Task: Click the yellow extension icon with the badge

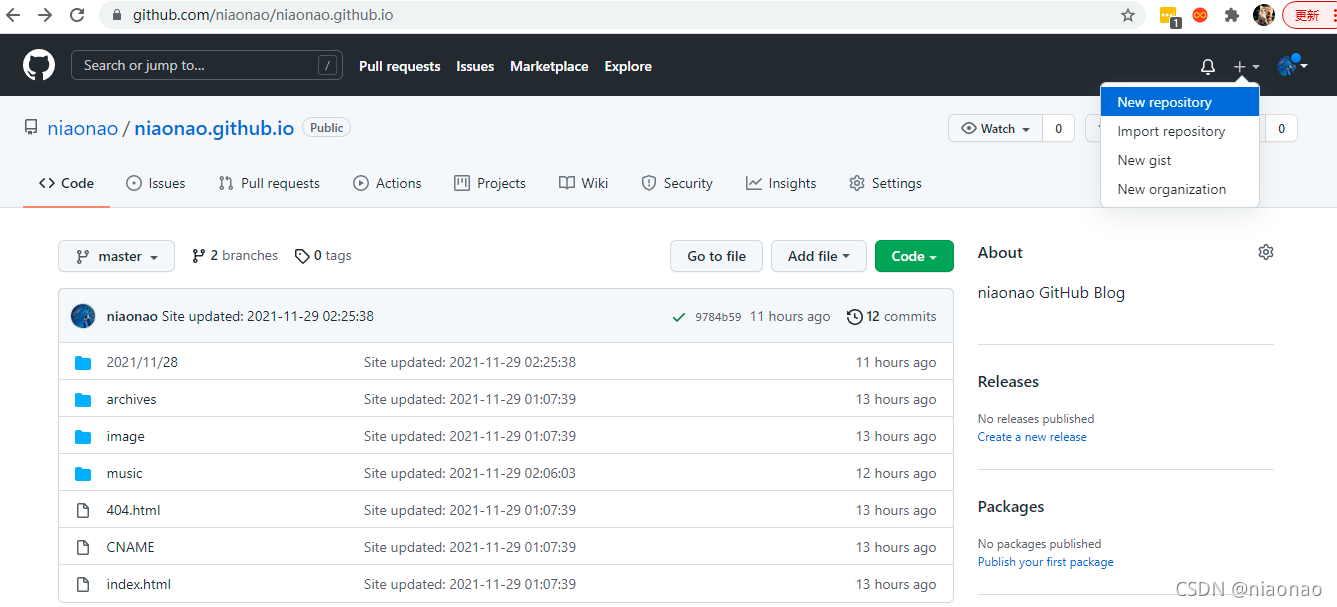Action: click(x=1169, y=16)
